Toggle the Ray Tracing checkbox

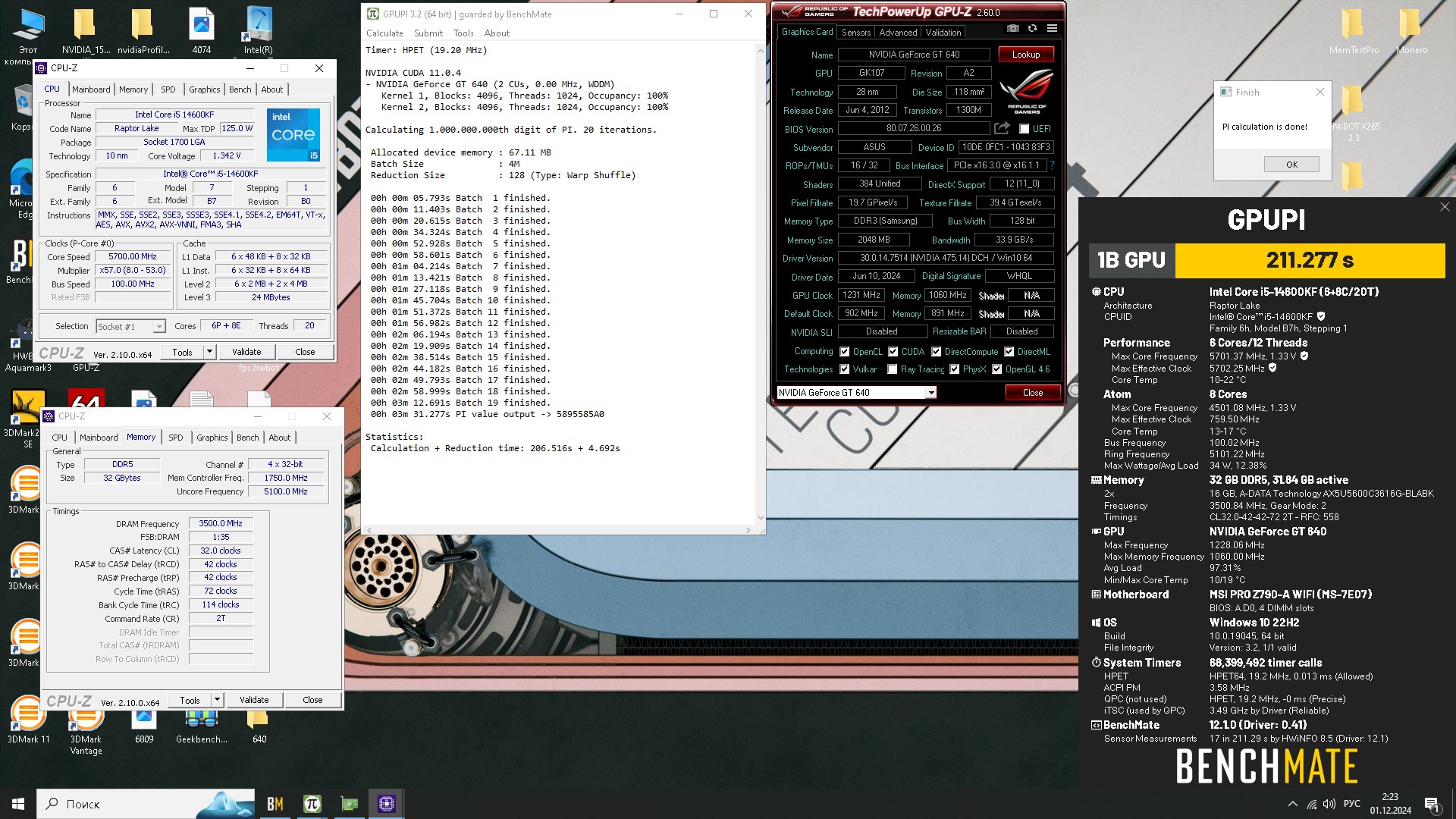[x=892, y=369]
